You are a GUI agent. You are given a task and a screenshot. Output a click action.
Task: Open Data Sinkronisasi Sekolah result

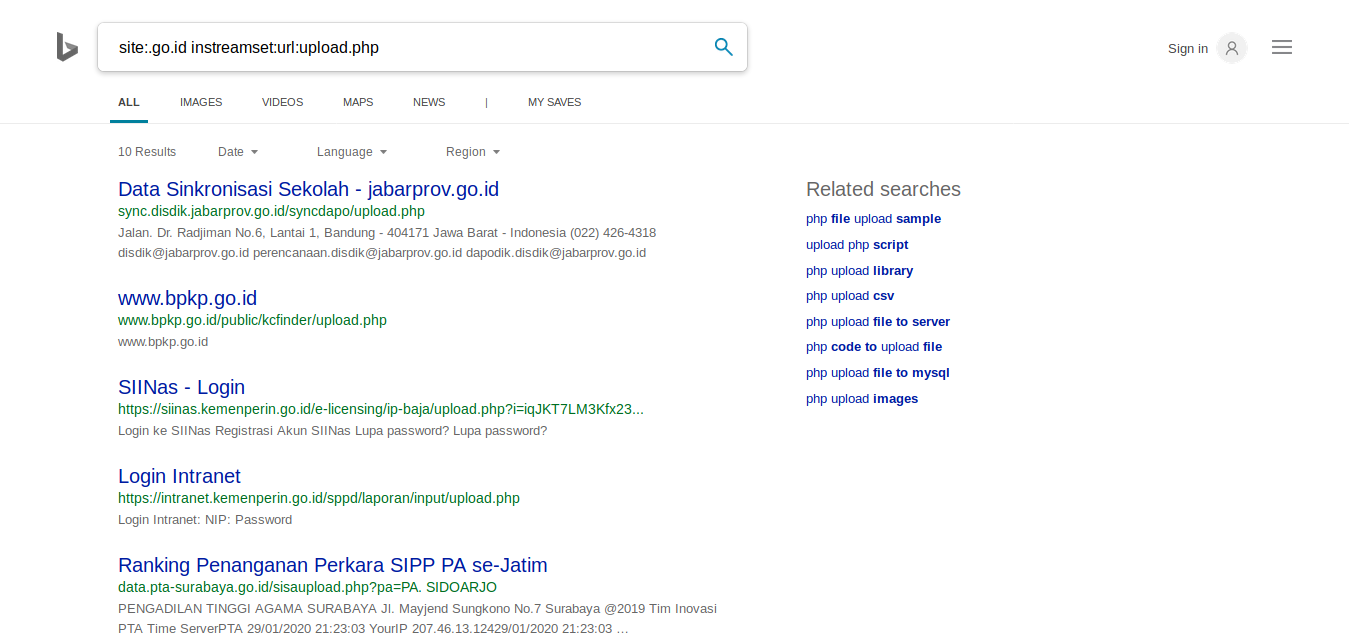point(308,189)
